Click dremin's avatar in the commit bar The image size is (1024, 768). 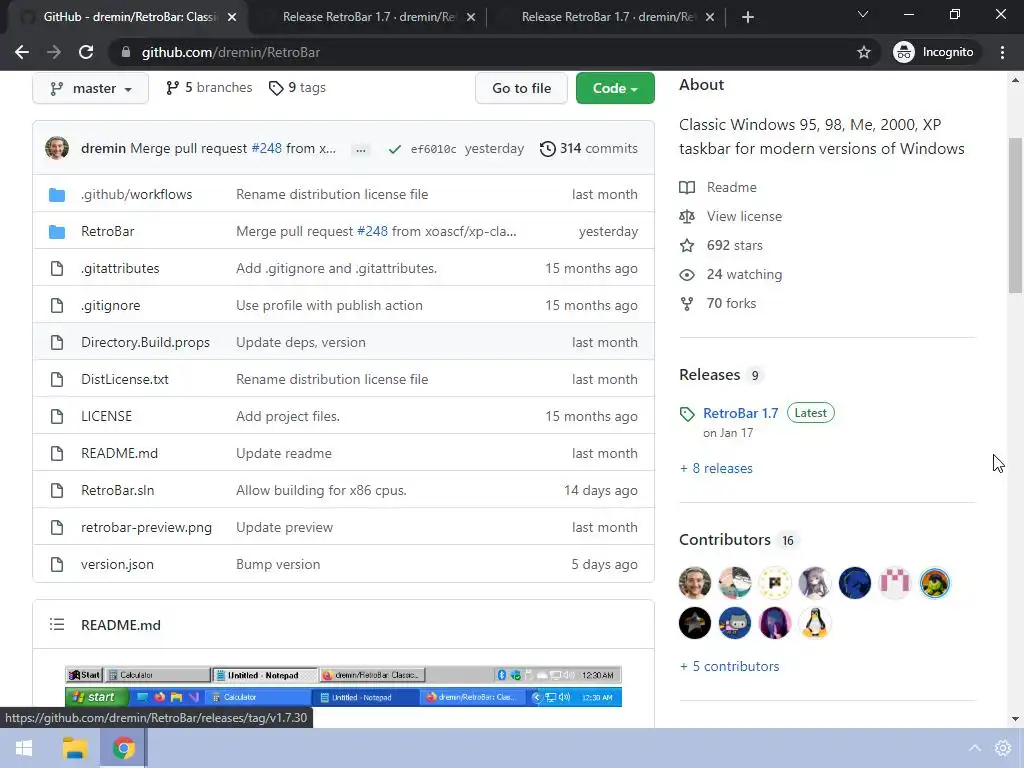[x=57, y=148]
